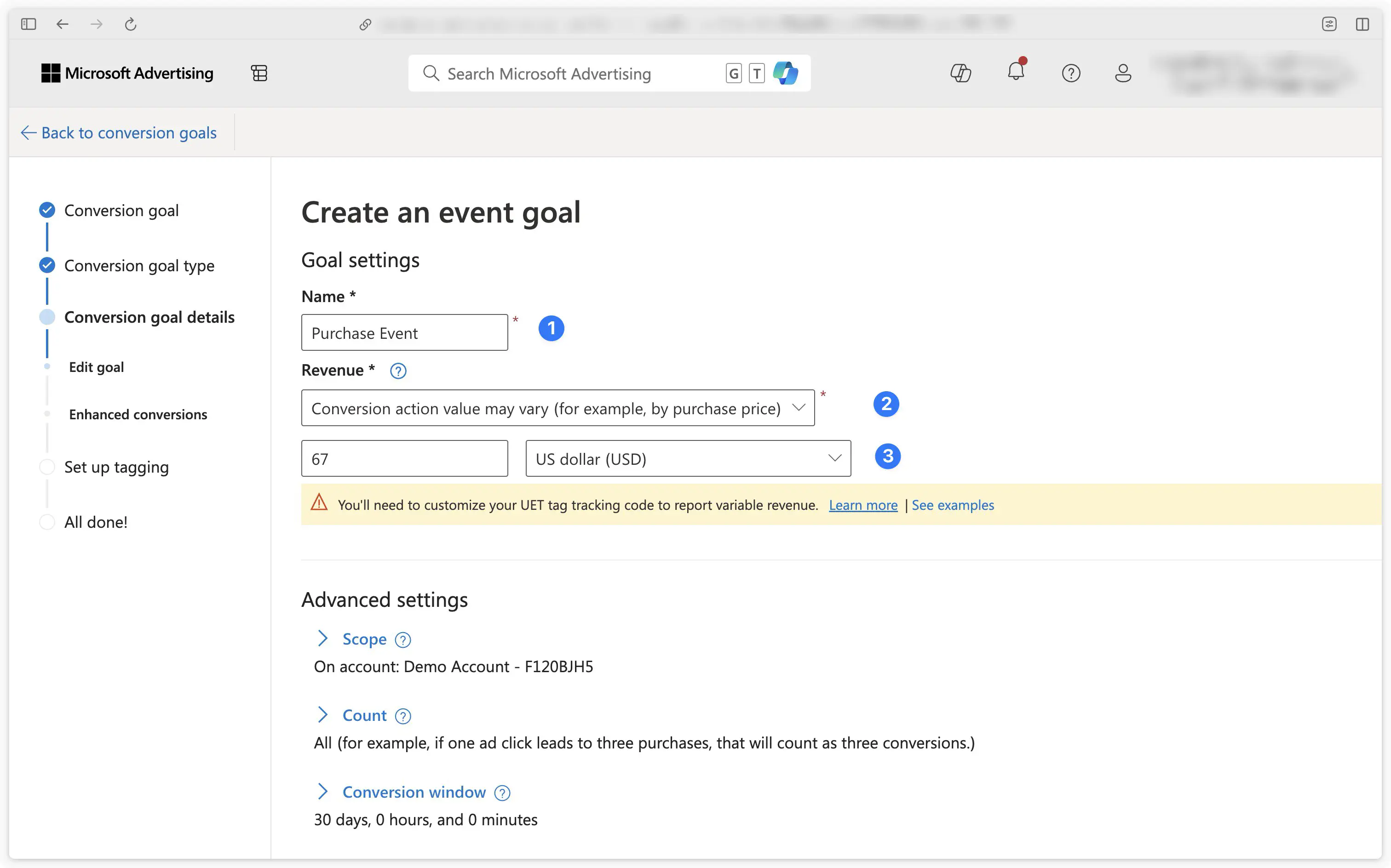
Task: Click the Conversion window heading link
Action: [414, 792]
